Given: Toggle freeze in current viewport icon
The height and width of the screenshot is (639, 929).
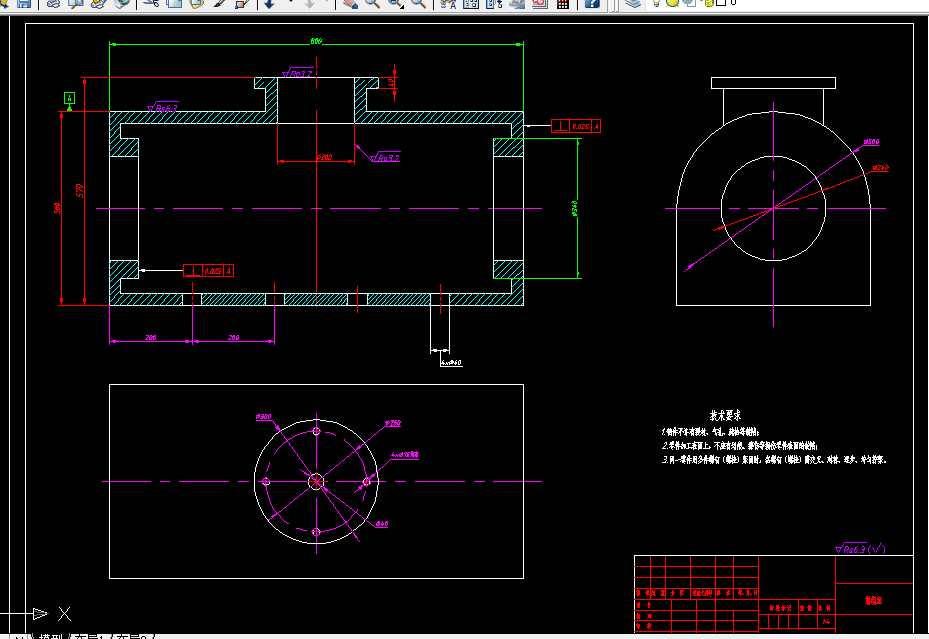Looking at the screenshot, I should coord(690,3).
